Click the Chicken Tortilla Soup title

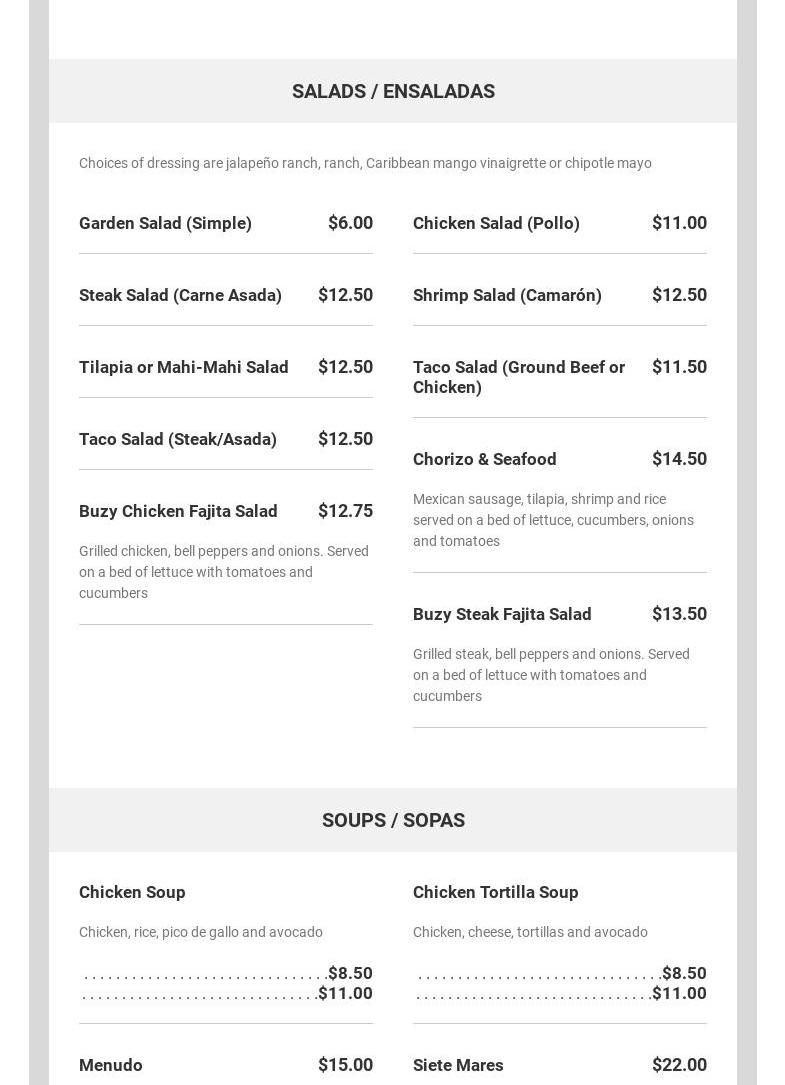coord(495,892)
